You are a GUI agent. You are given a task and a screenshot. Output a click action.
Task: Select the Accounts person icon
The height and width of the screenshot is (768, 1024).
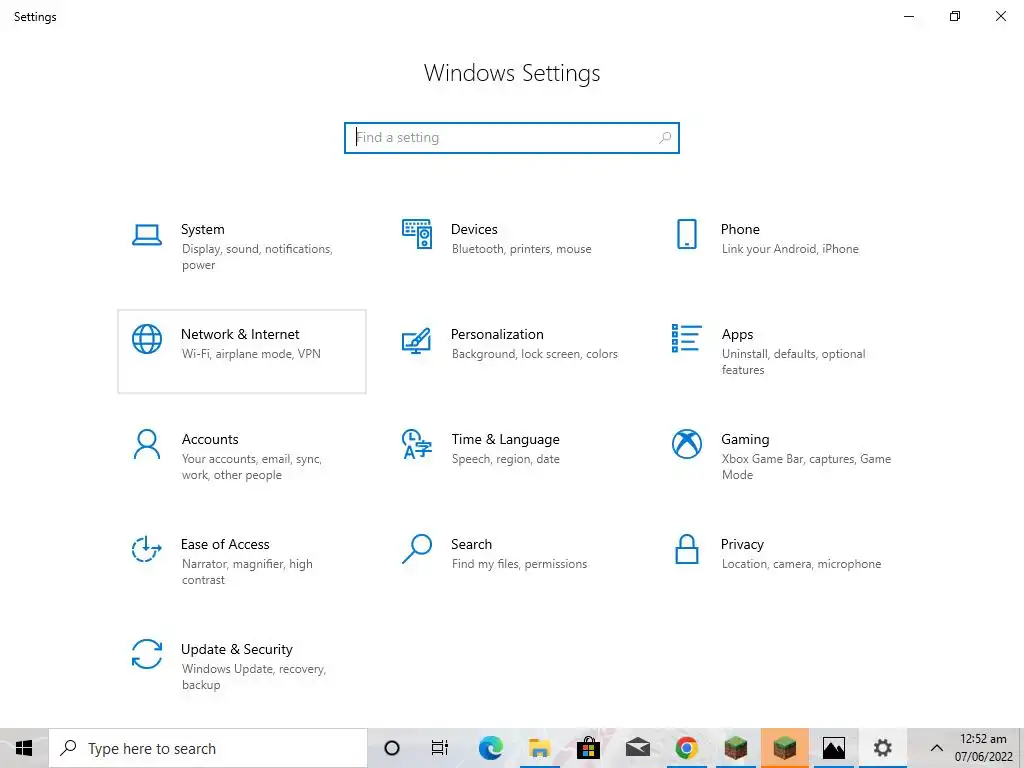tap(147, 444)
